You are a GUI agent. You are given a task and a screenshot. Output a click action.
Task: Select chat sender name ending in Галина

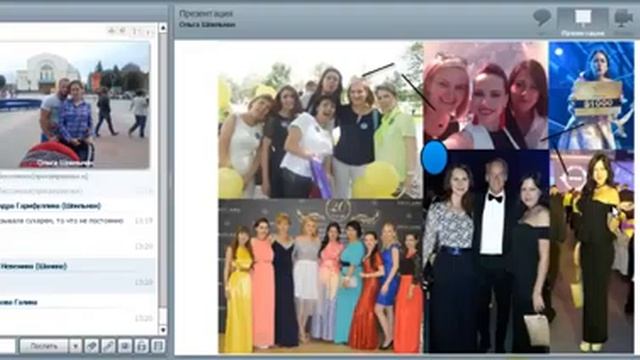(x=18, y=302)
